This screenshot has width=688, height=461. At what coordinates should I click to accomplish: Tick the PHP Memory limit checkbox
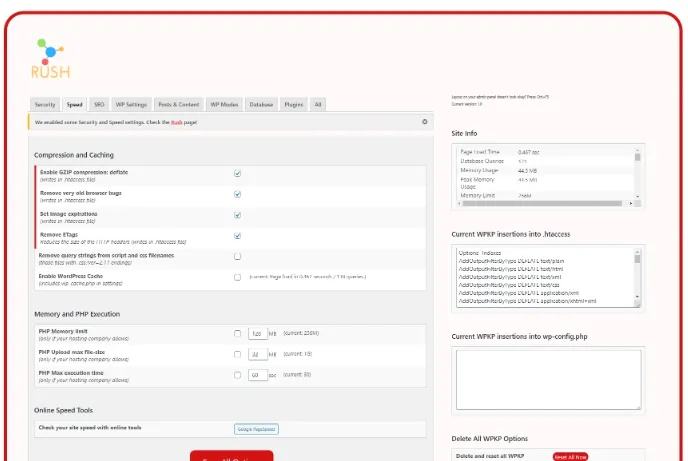point(238,334)
